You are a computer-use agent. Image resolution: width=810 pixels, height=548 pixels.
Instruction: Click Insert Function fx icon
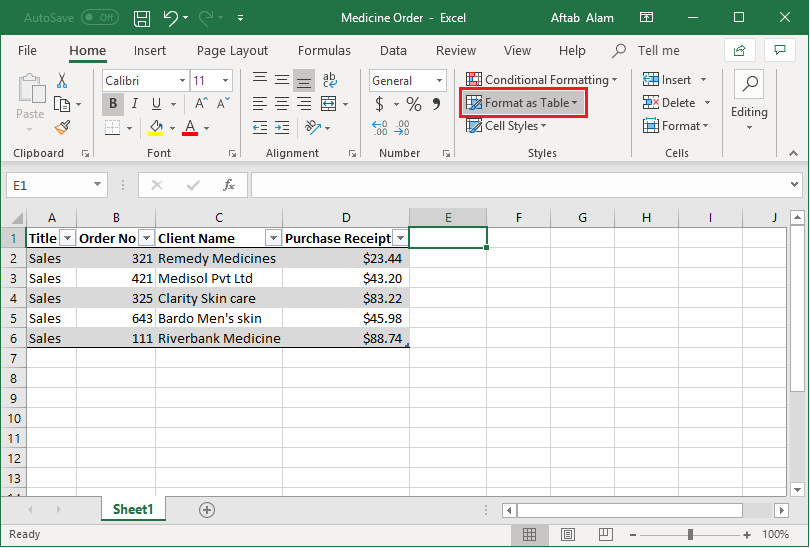(x=228, y=185)
